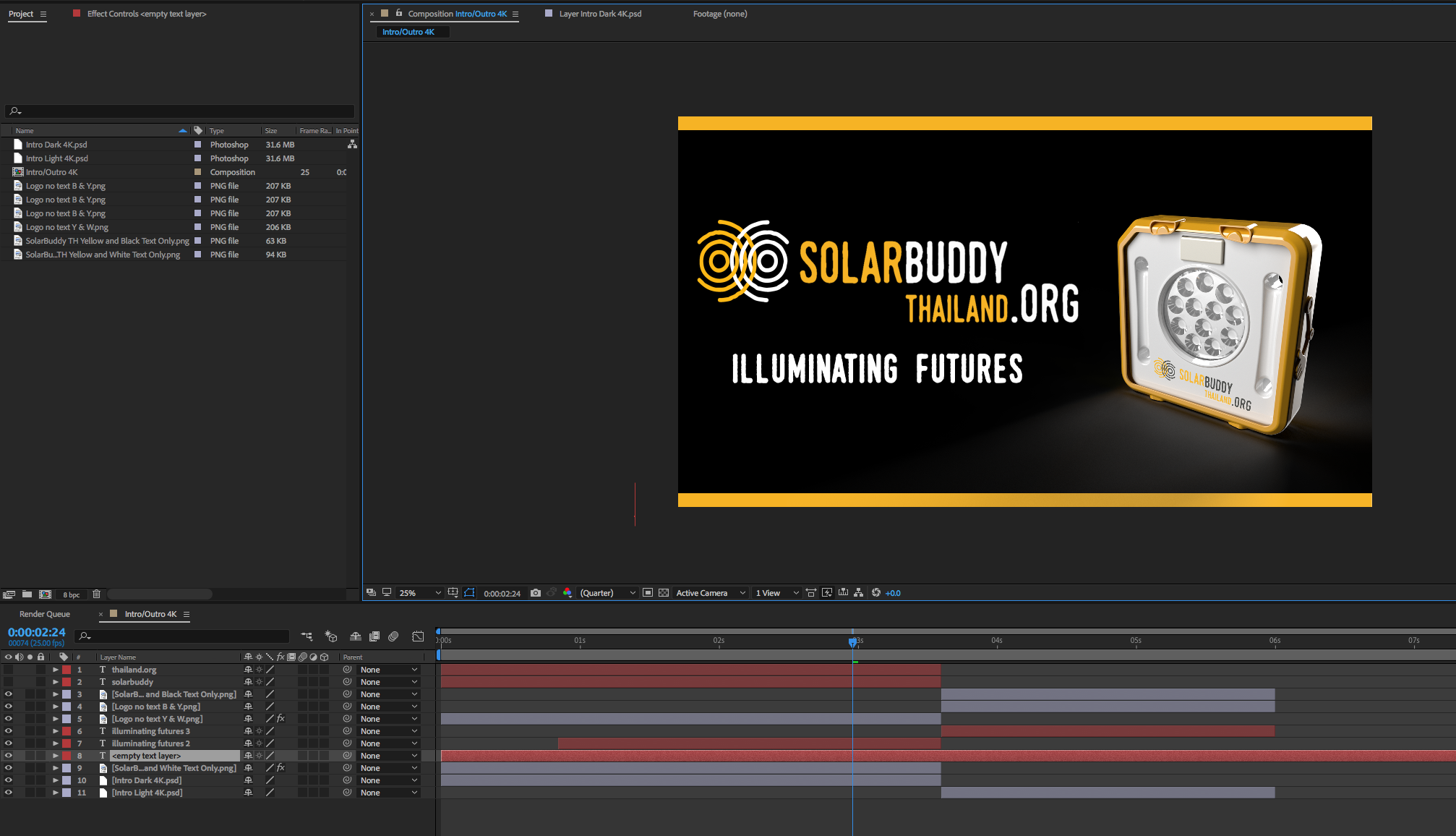Expand the solarbuddy layer properties
Screen dimensions: 1456x836
56,682
